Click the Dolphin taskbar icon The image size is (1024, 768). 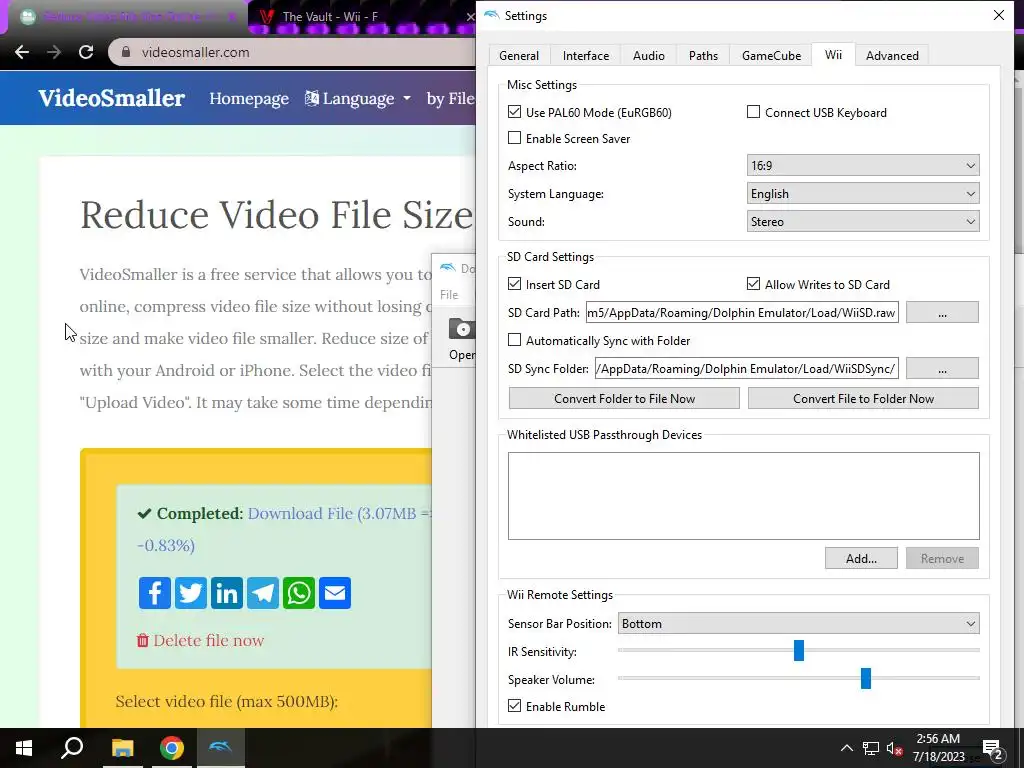[221, 748]
